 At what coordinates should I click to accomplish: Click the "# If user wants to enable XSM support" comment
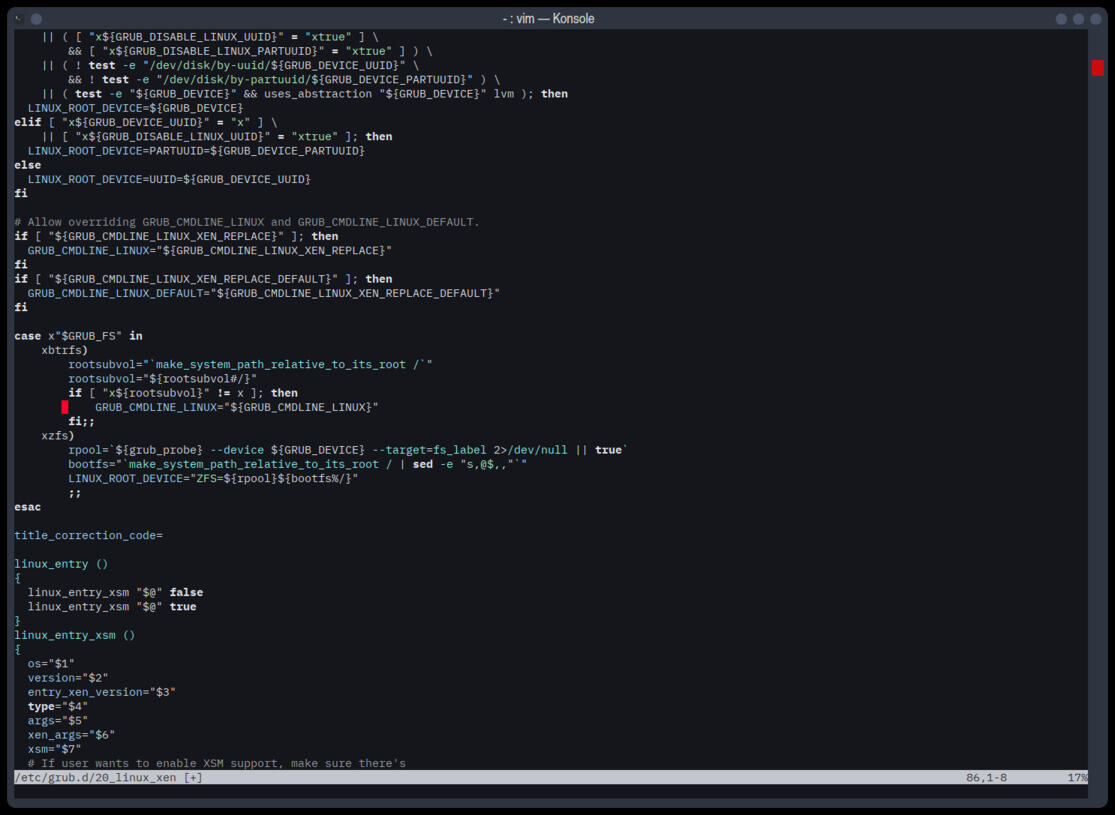tap(217, 763)
